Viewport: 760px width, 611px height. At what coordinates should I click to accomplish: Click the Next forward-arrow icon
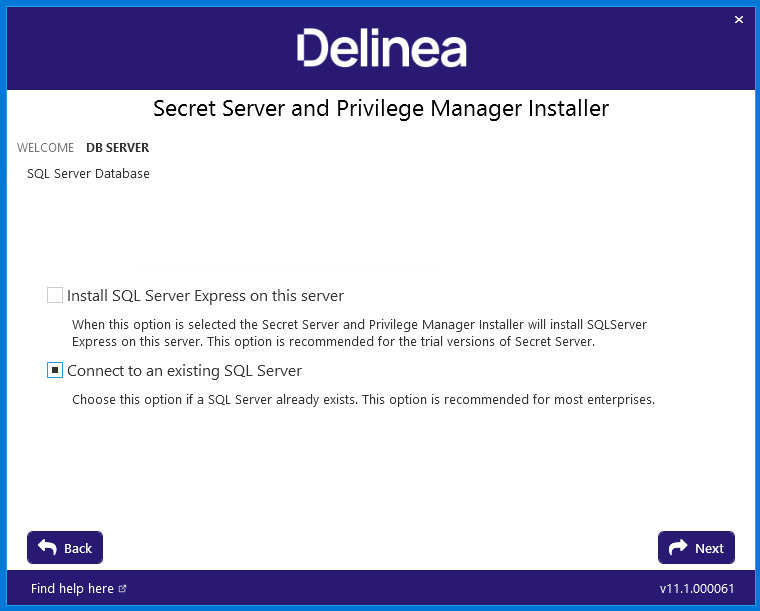[x=678, y=548]
